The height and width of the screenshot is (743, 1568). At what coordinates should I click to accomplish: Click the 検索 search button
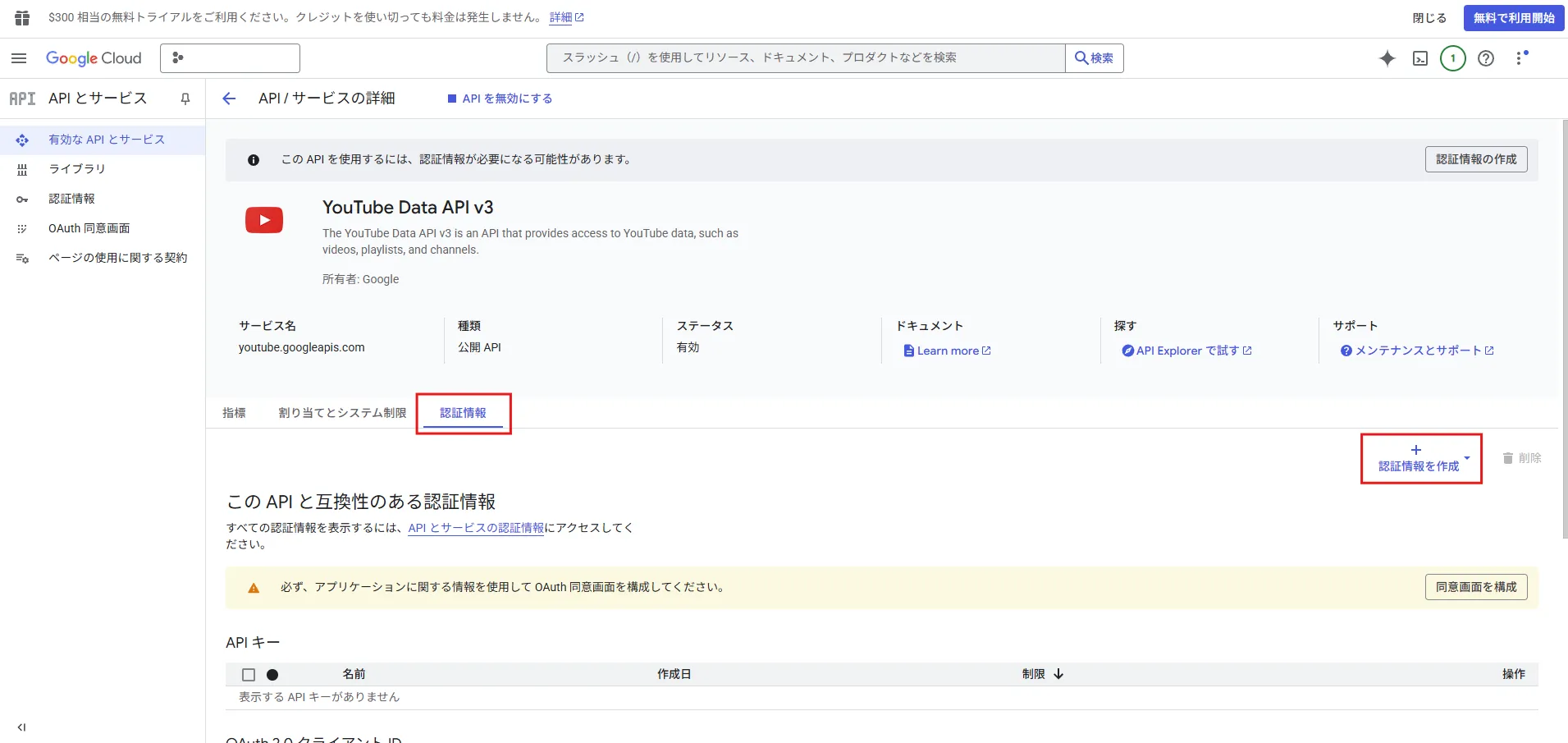click(1095, 58)
